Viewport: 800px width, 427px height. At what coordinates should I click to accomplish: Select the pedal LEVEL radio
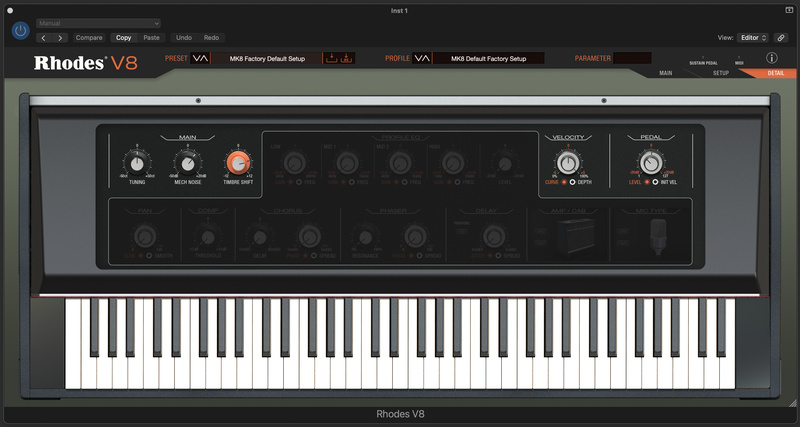click(x=646, y=182)
